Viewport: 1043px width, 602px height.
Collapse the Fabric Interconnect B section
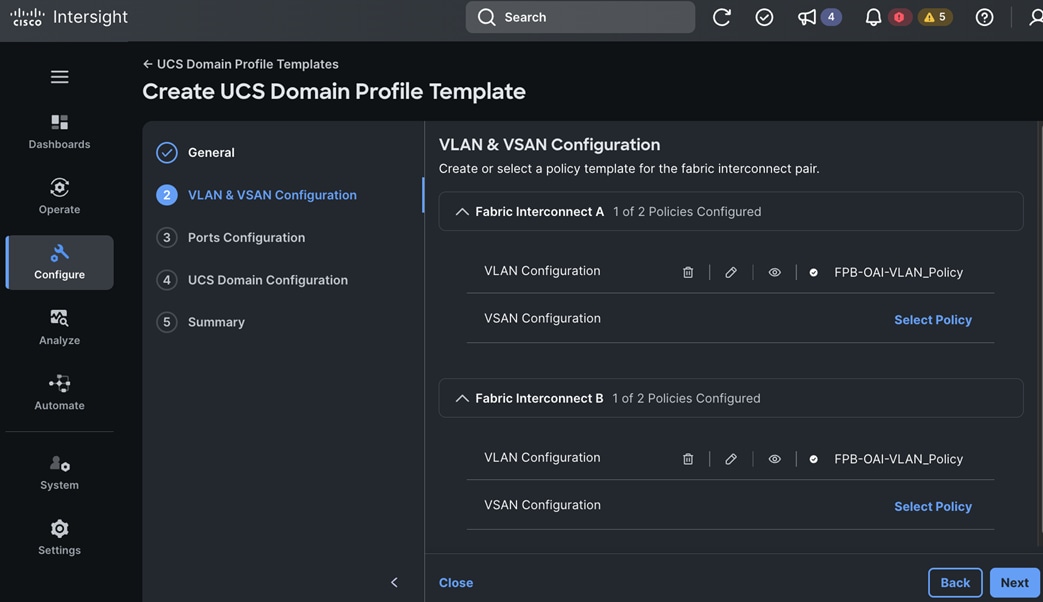pyautogui.click(x=462, y=398)
